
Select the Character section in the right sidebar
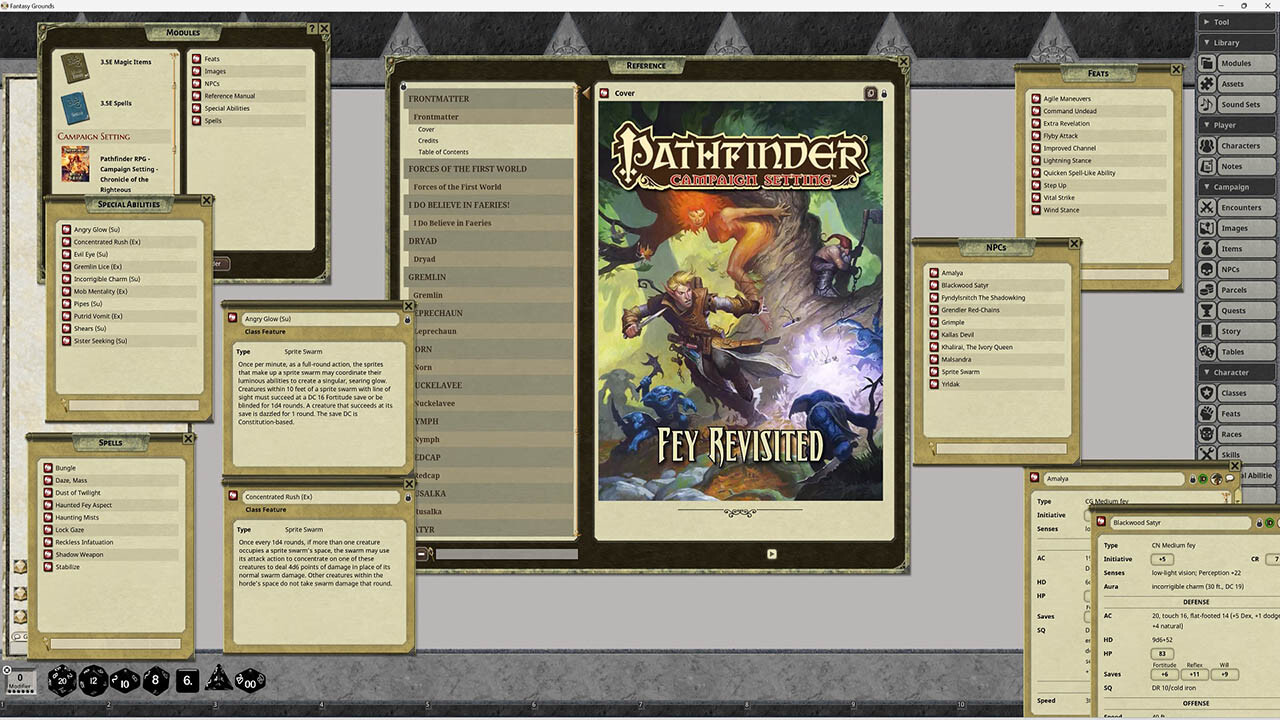point(1236,371)
